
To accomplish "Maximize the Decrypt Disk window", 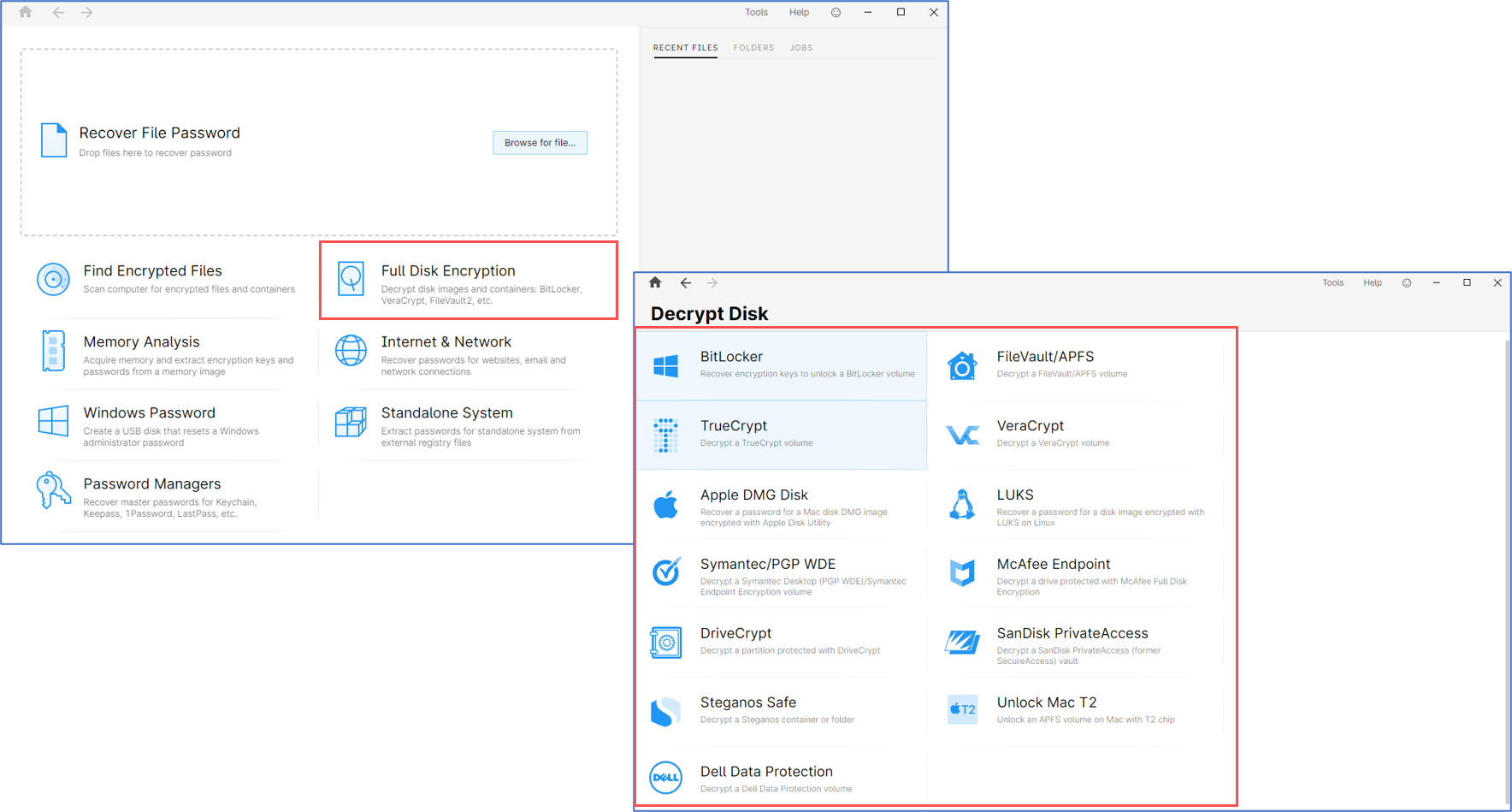I will [1467, 282].
